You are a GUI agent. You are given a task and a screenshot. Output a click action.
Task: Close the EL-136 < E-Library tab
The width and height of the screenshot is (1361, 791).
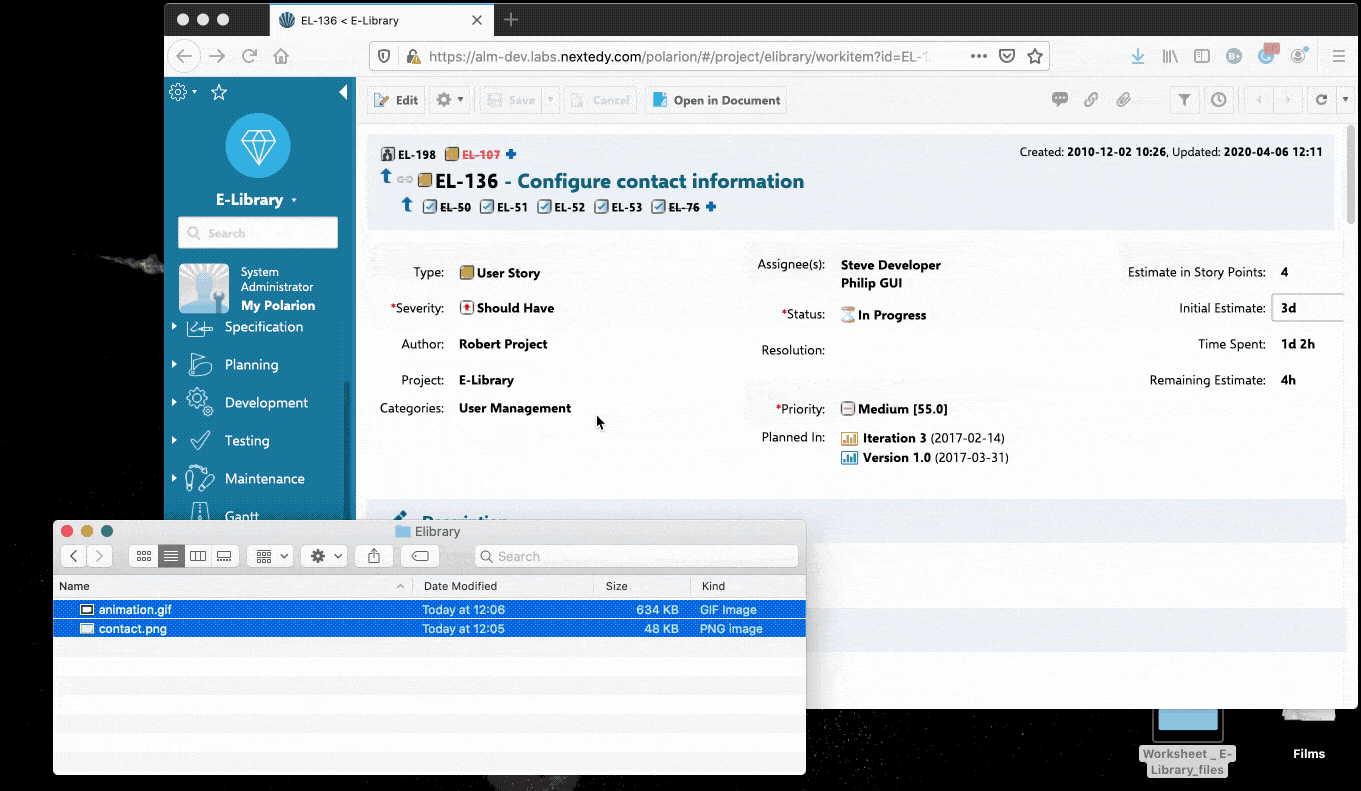(x=477, y=20)
